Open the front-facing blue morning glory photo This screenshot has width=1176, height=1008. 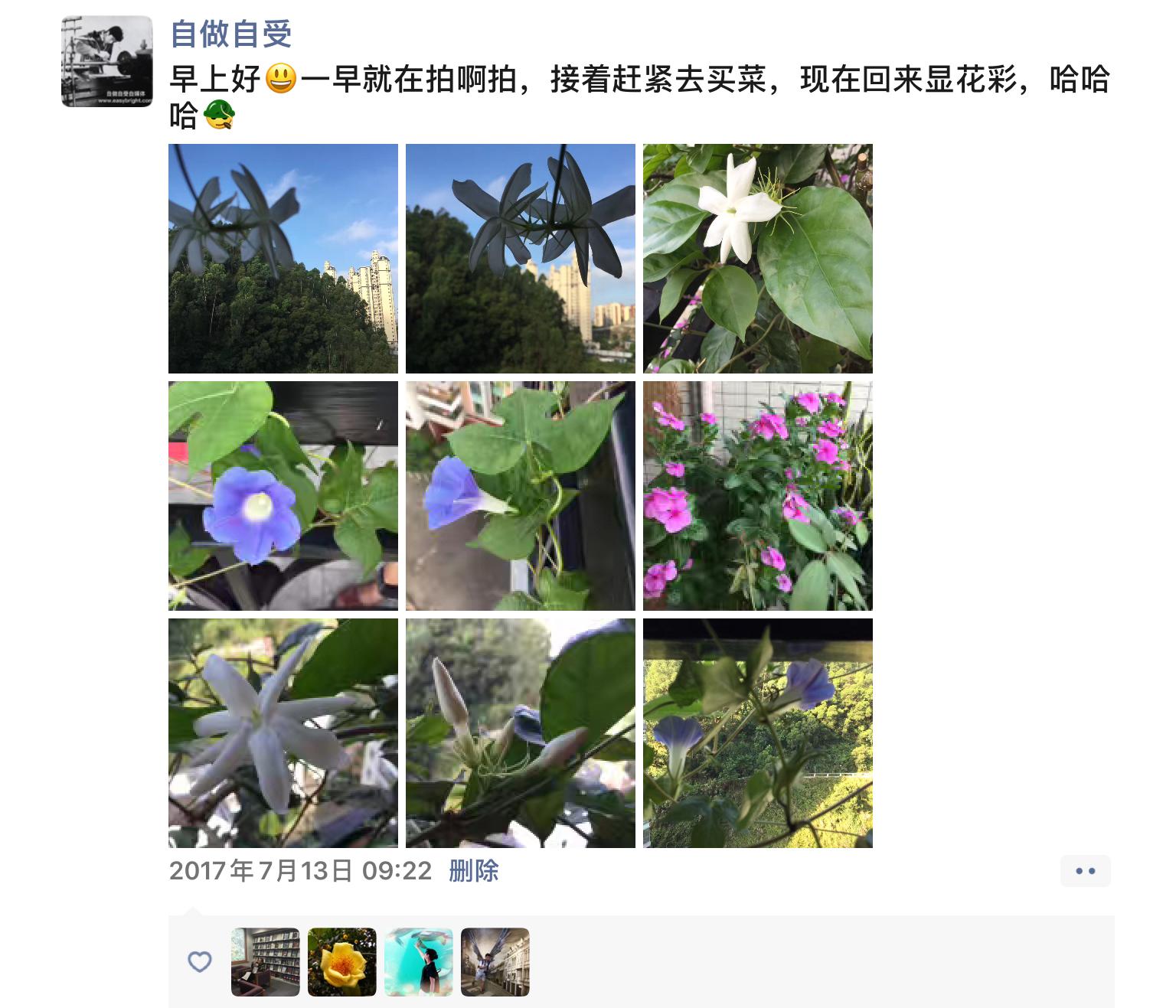(x=283, y=496)
